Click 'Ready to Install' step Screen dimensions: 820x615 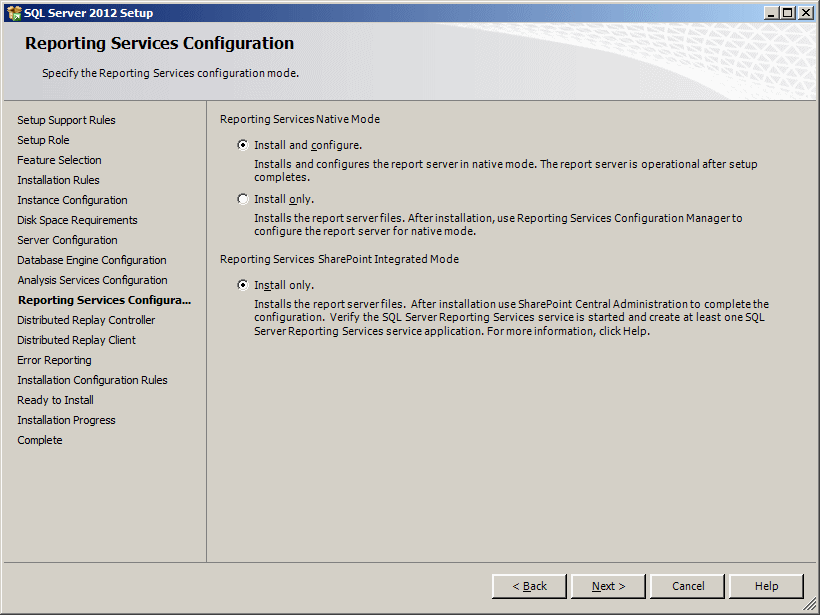click(55, 400)
